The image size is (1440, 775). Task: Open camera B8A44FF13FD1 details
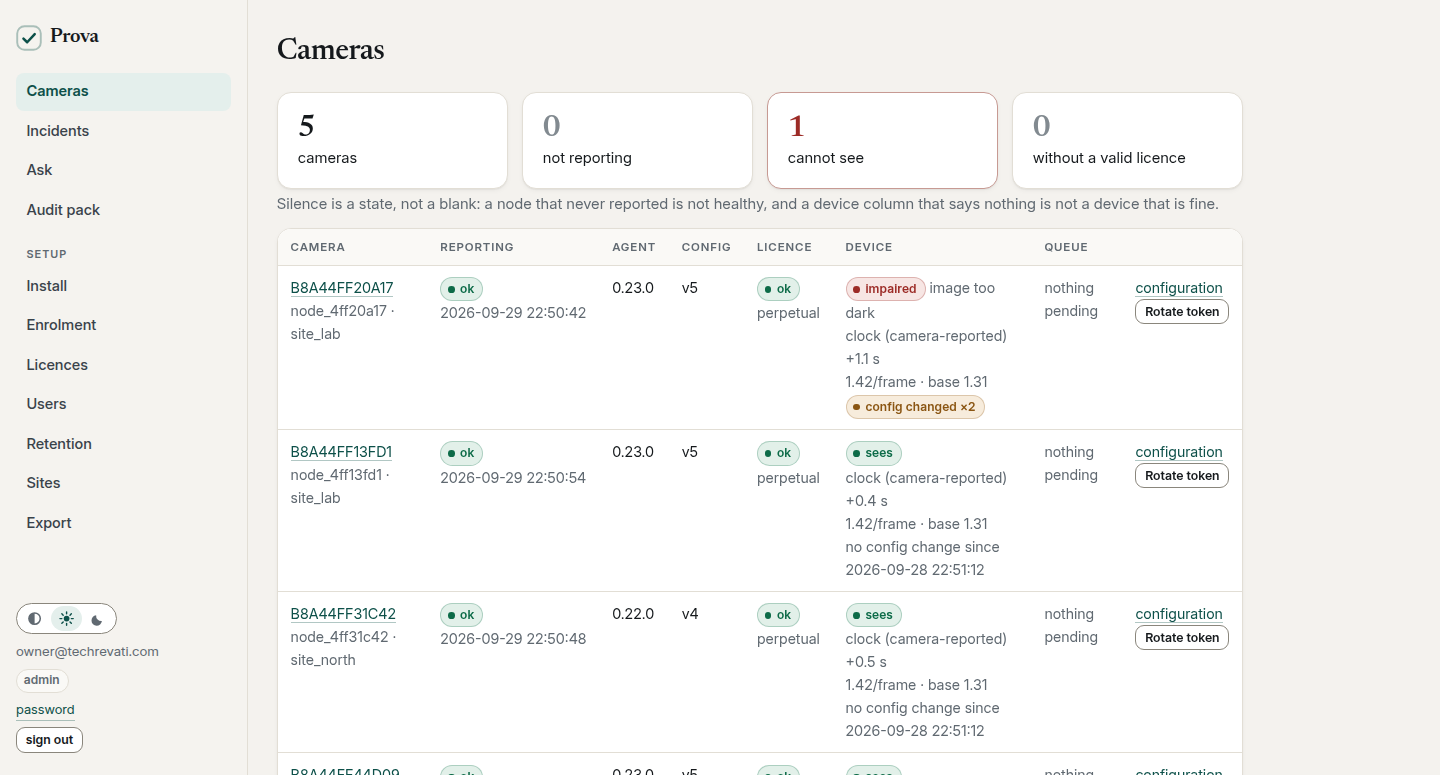click(x=341, y=452)
